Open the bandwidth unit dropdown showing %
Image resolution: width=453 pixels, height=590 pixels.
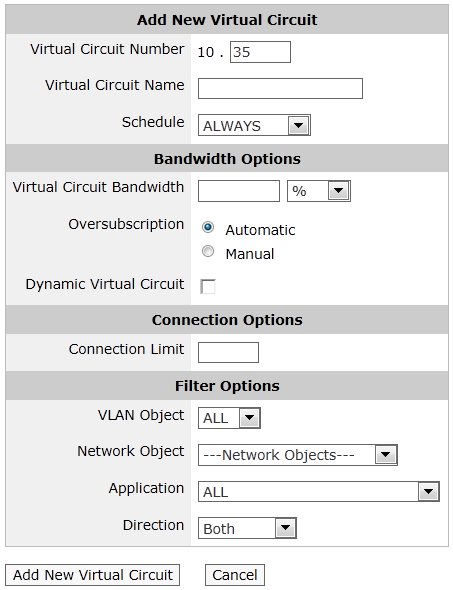pyautogui.click(x=319, y=191)
